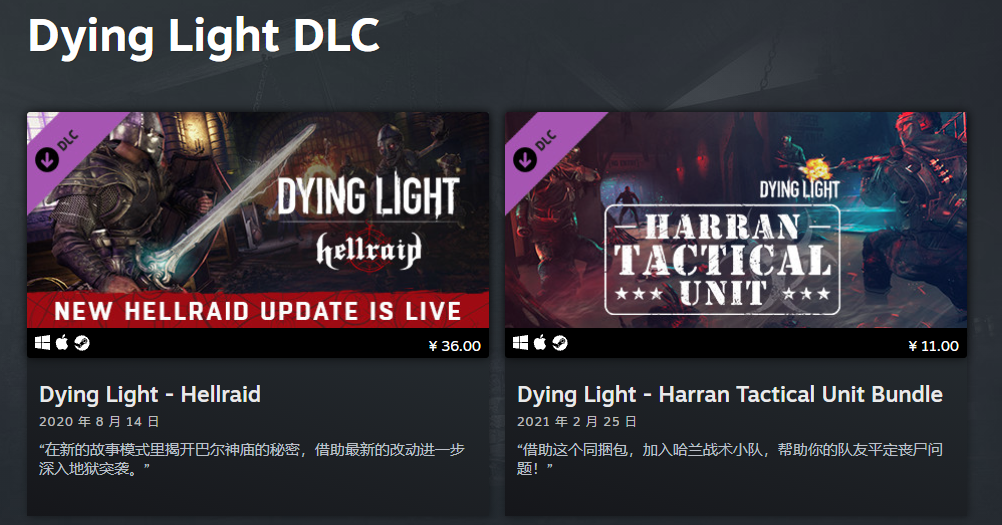1002x525 pixels.
Task: Open the Harran Tactical Unit banner image
Action: 736,220
